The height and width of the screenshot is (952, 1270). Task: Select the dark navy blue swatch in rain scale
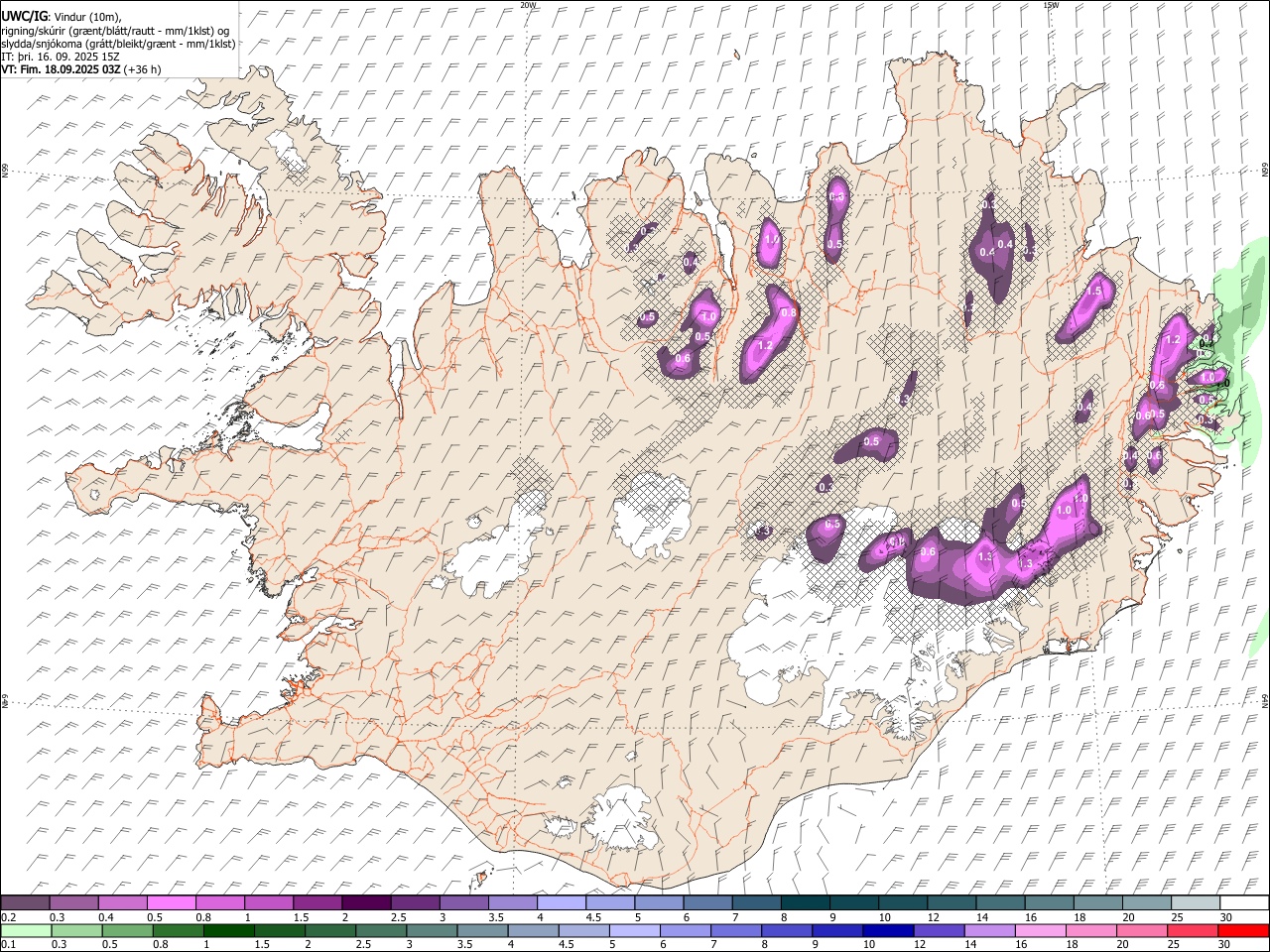tap(886, 931)
